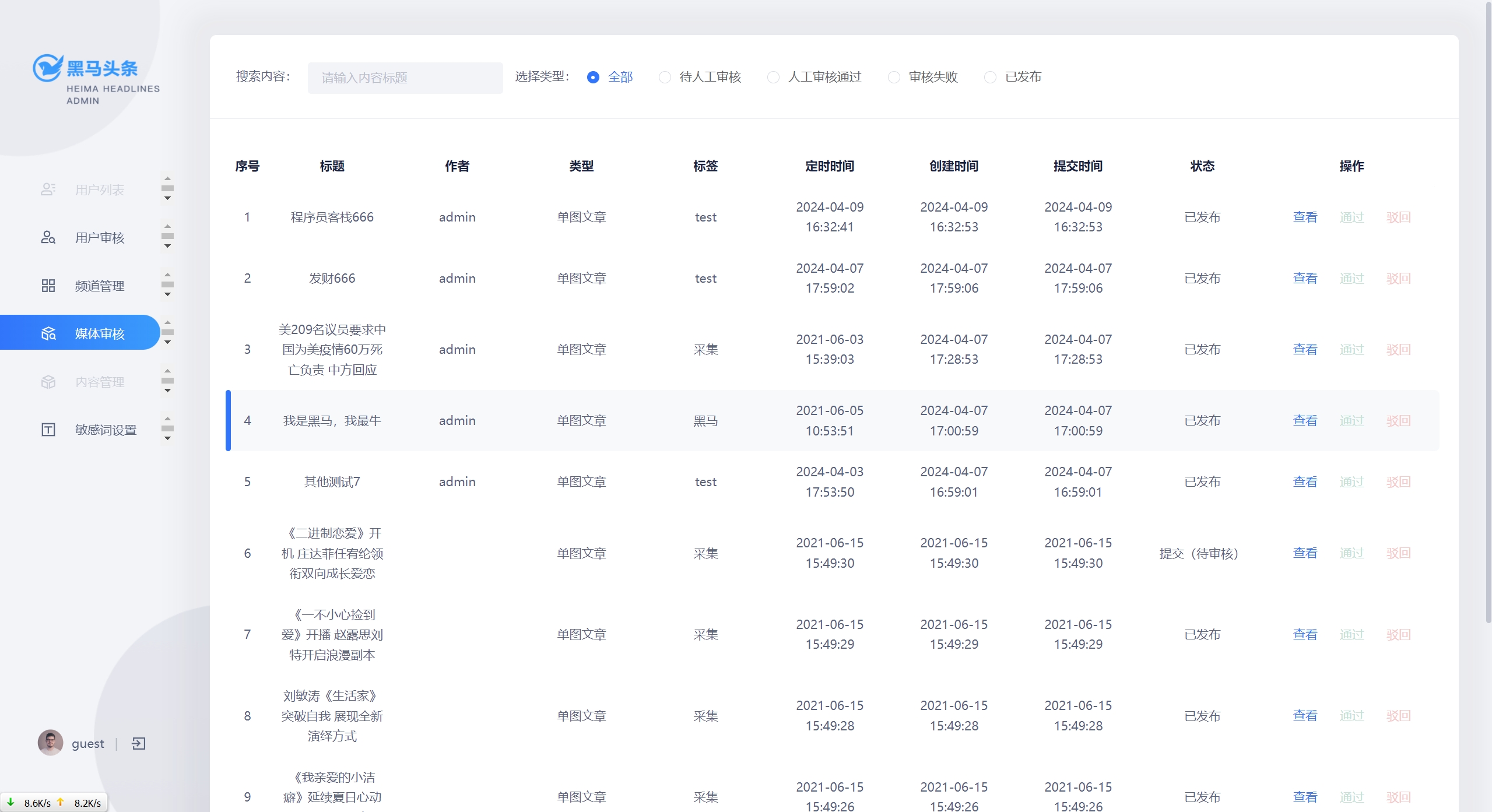
Task: Open 频道管理 via its grid icon
Action: click(x=48, y=286)
